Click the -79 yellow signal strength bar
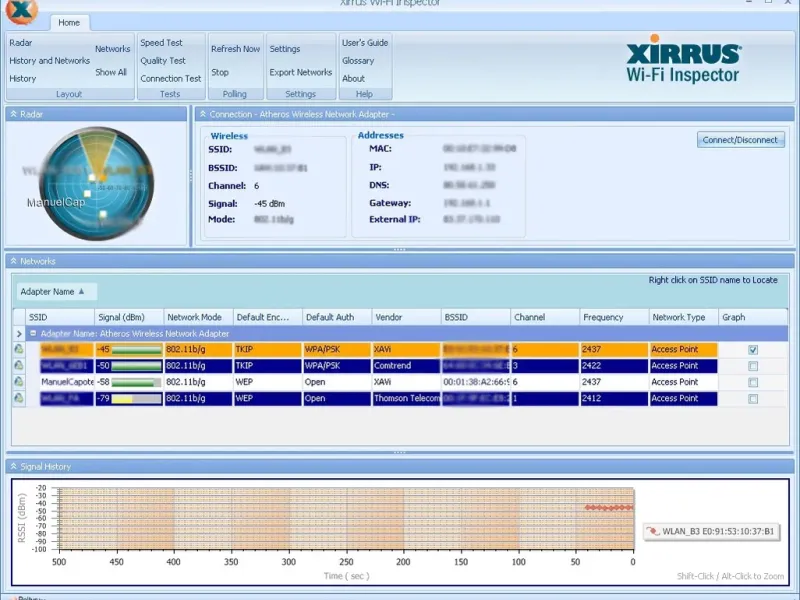The height and width of the screenshot is (600, 800). click(x=136, y=398)
